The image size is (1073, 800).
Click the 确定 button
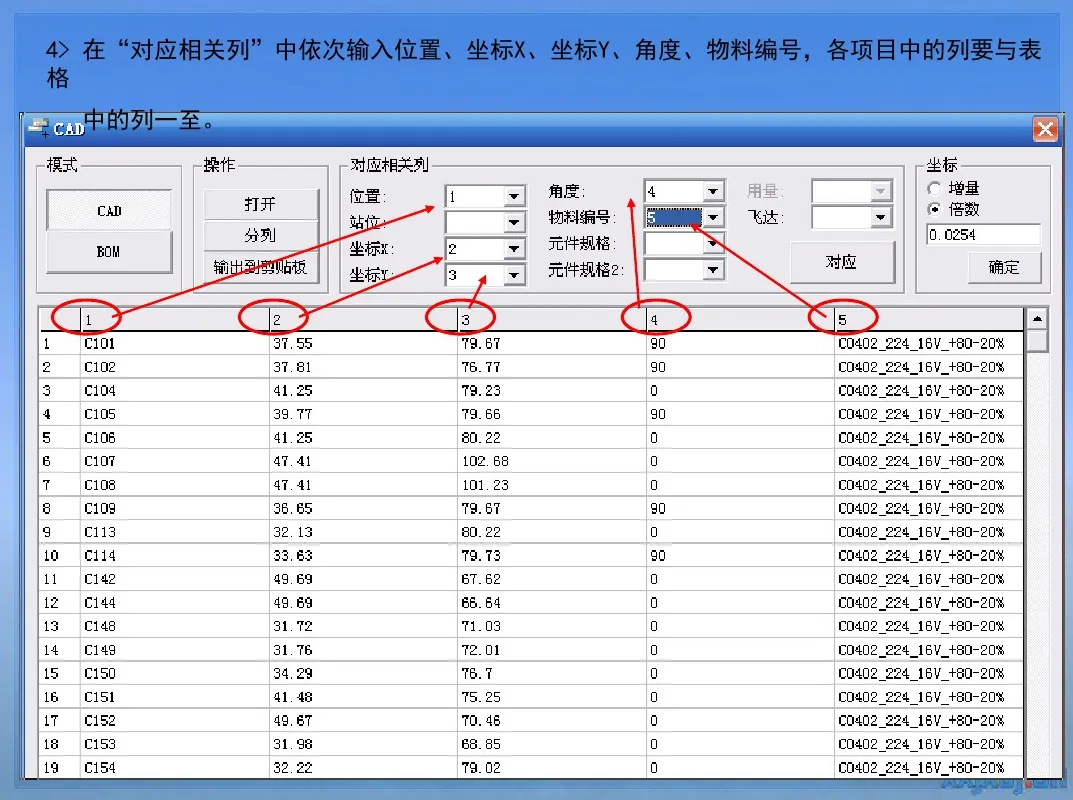coord(1004,268)
